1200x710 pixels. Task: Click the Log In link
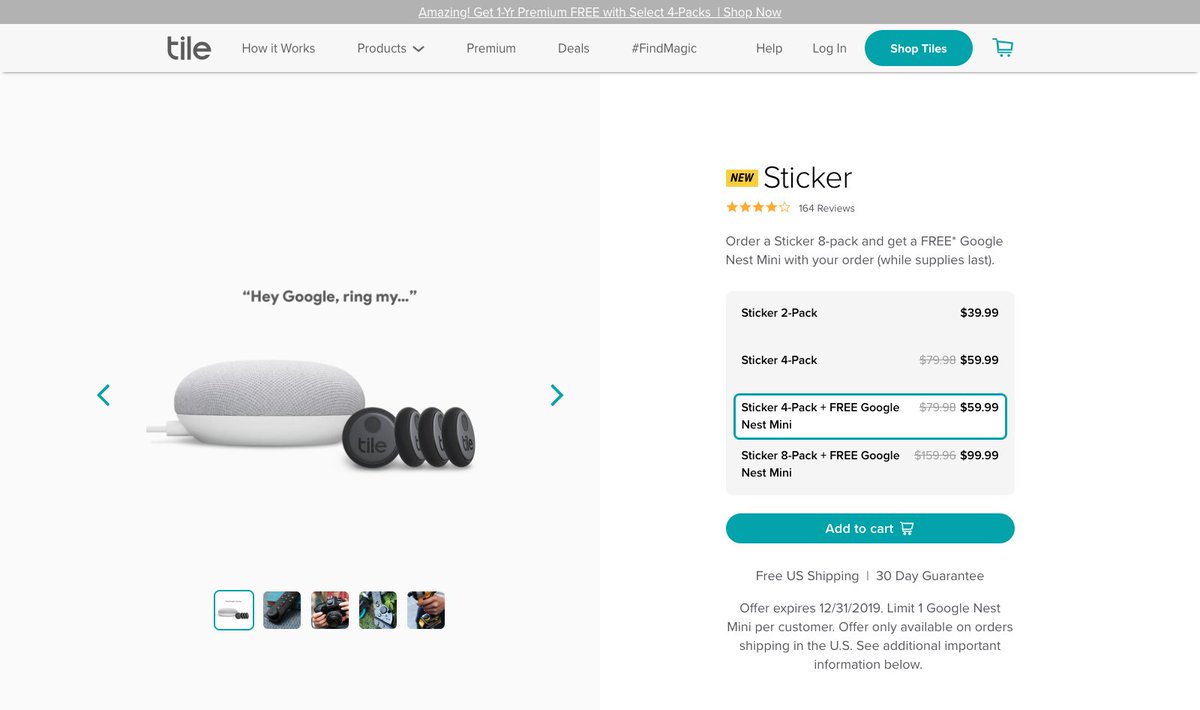click(x=829, y=48)
